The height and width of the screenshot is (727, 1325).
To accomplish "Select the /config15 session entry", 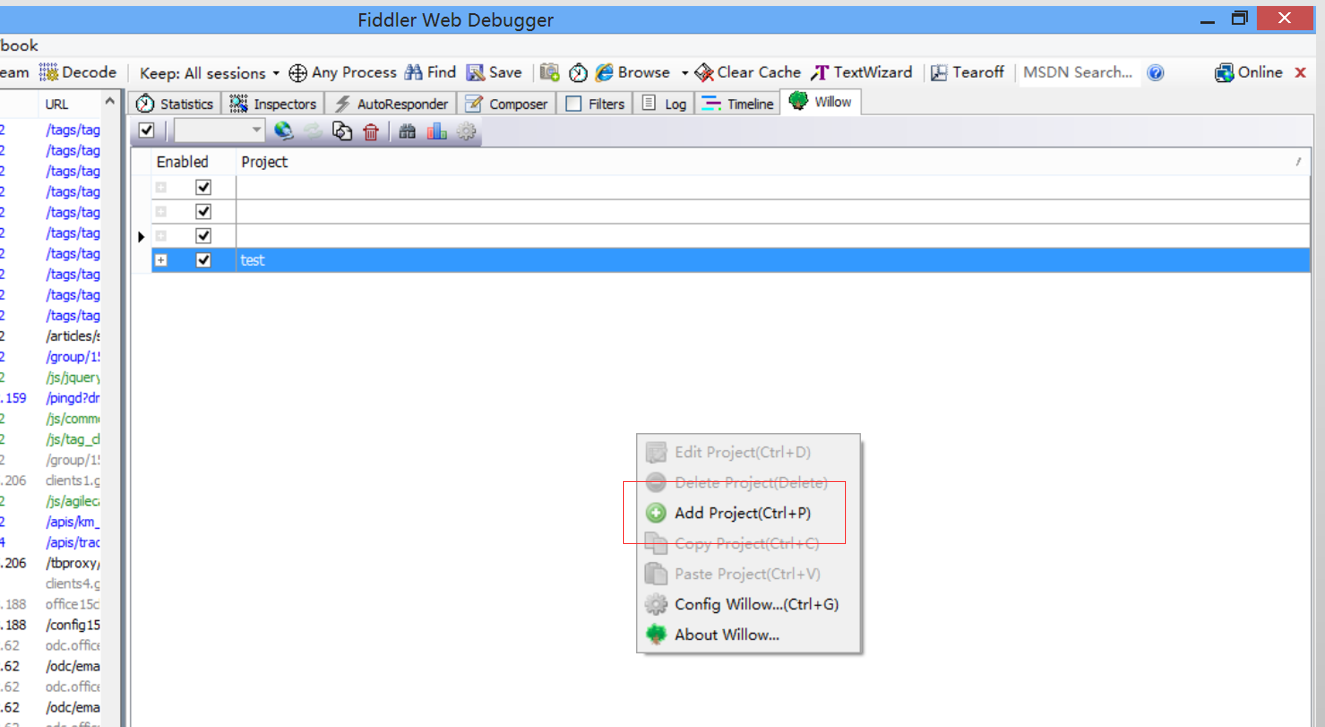I will point(73,625).
